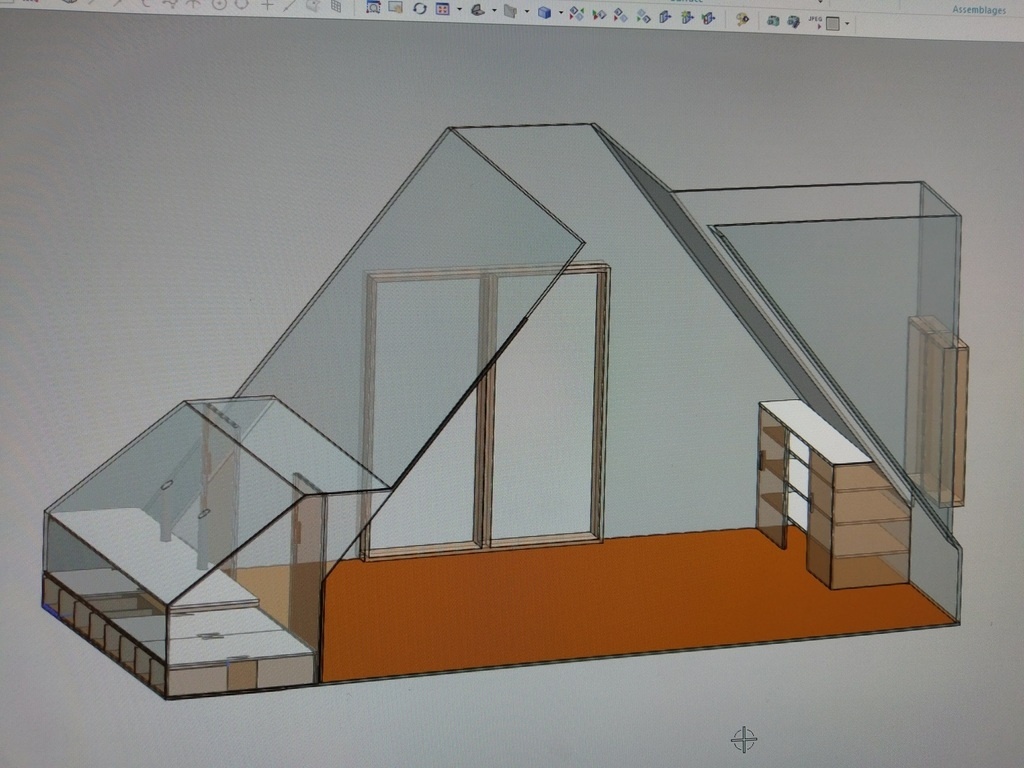Click the plus-shaped point icon in the top toolbar
The height and width of the screenshot is (768, 1024).
[x=268, y=4]
